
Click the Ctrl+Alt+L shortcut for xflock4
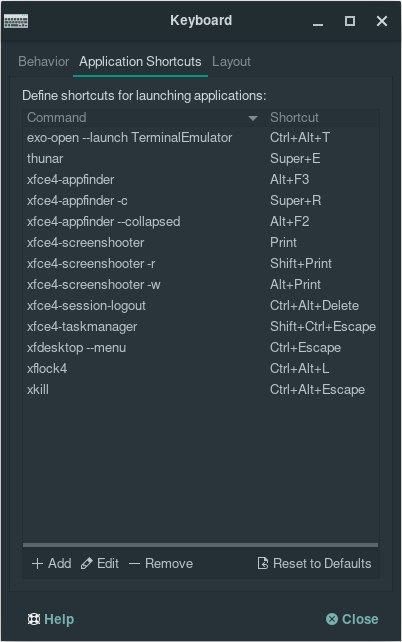(299, 368)
